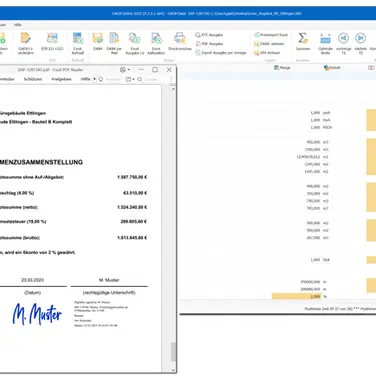Click RTF Ausgabe in the ribbon

tap(209, 35)
